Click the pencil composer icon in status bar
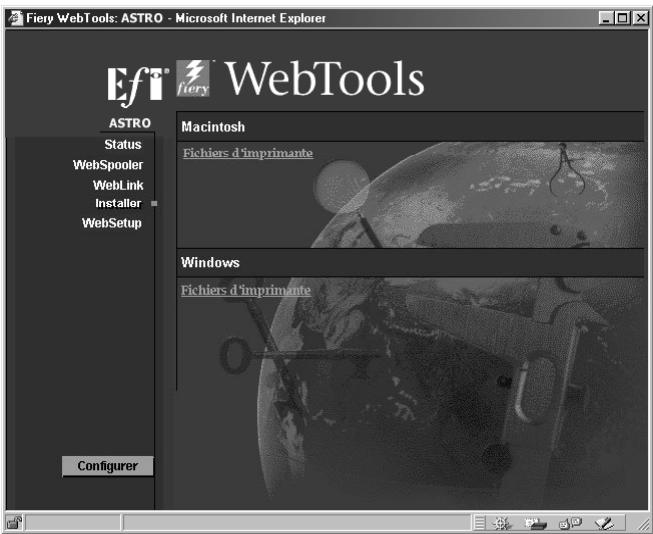The width and height of the screenshot is (653, 534). [x=604, y=523]
